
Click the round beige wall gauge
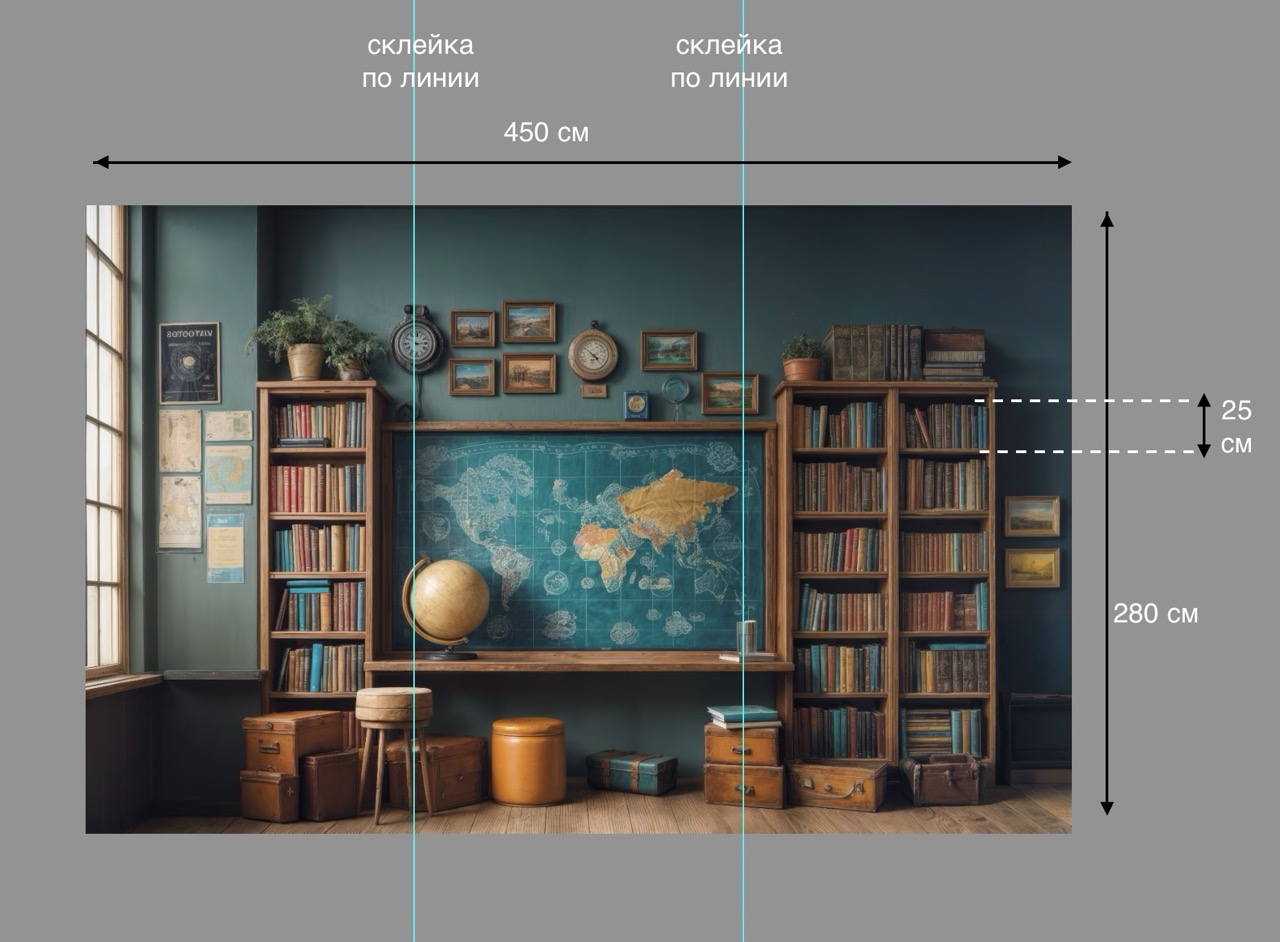point(593,354)
